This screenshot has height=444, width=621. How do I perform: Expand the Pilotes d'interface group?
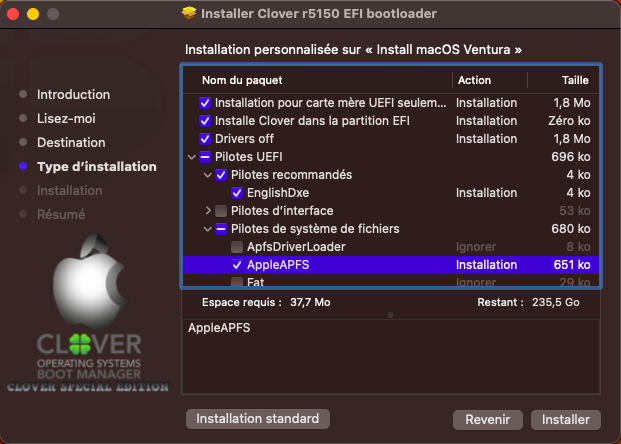[208, 211]
